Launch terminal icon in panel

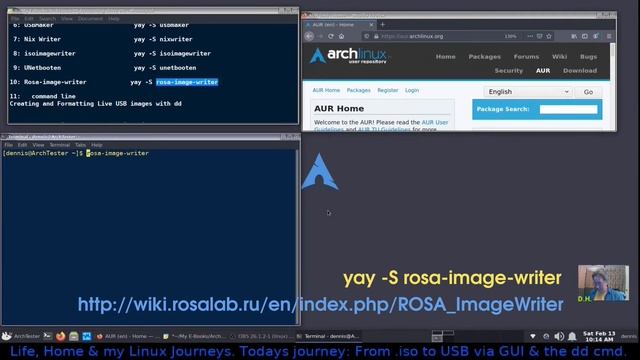click(x=48, y=336)
